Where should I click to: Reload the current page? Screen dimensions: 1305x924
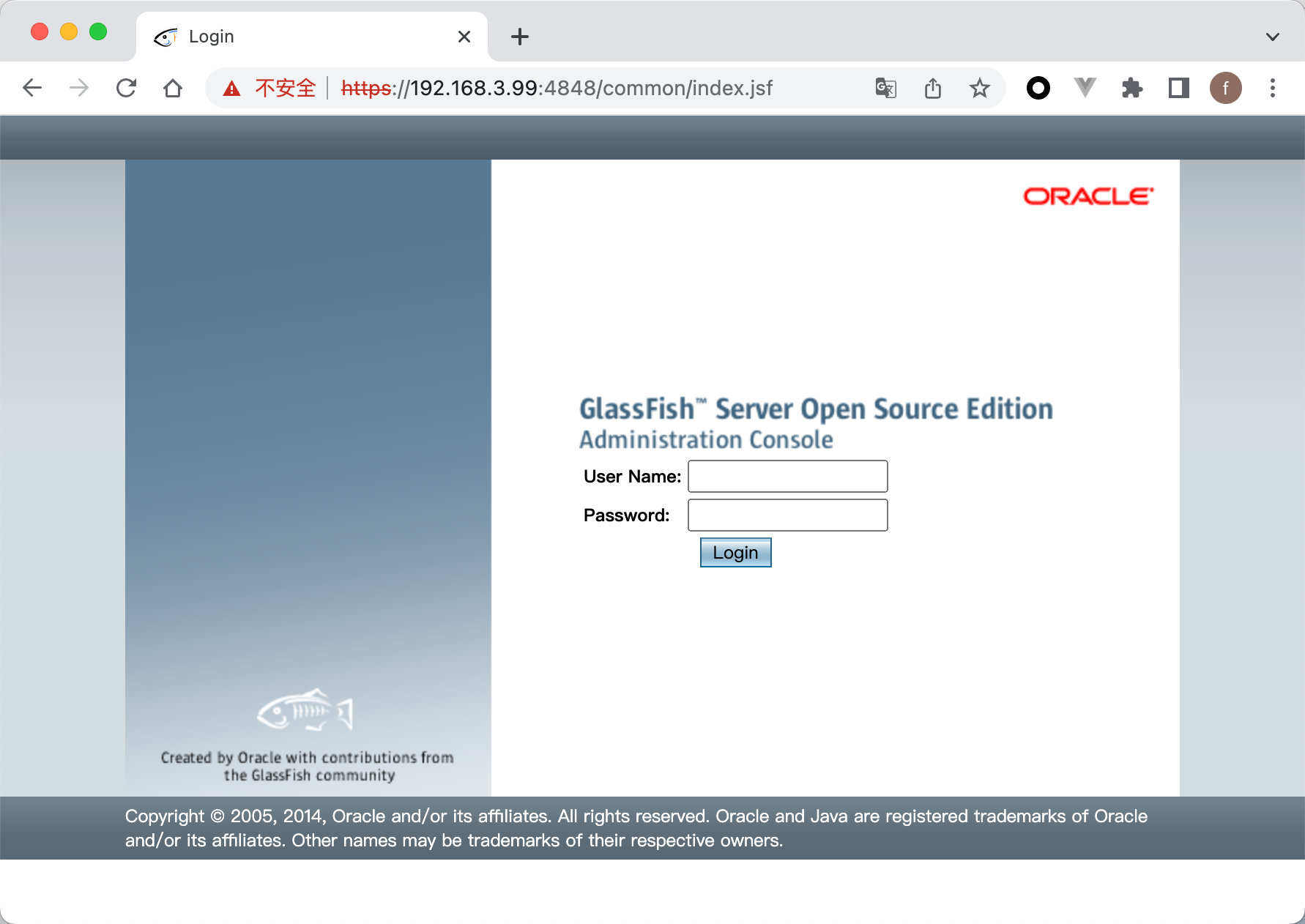126,89
